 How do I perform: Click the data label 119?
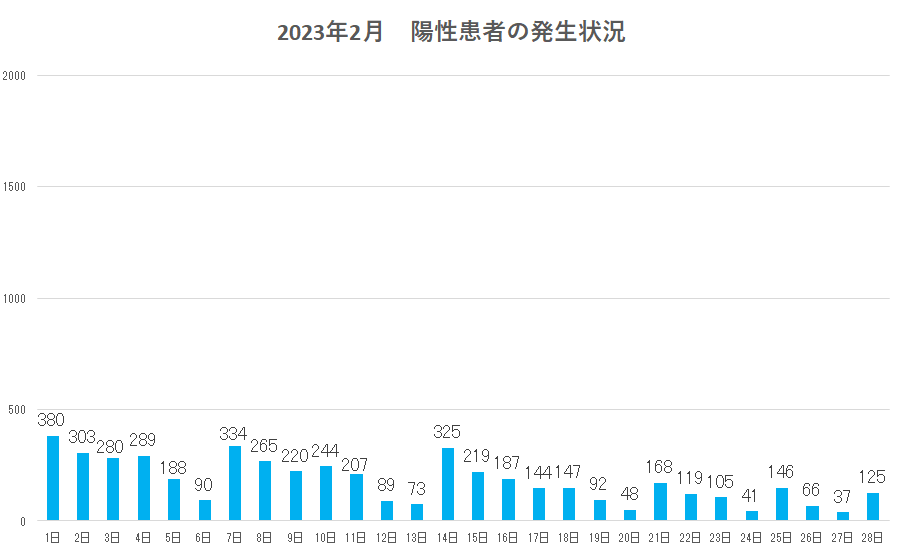pos(690,477)
